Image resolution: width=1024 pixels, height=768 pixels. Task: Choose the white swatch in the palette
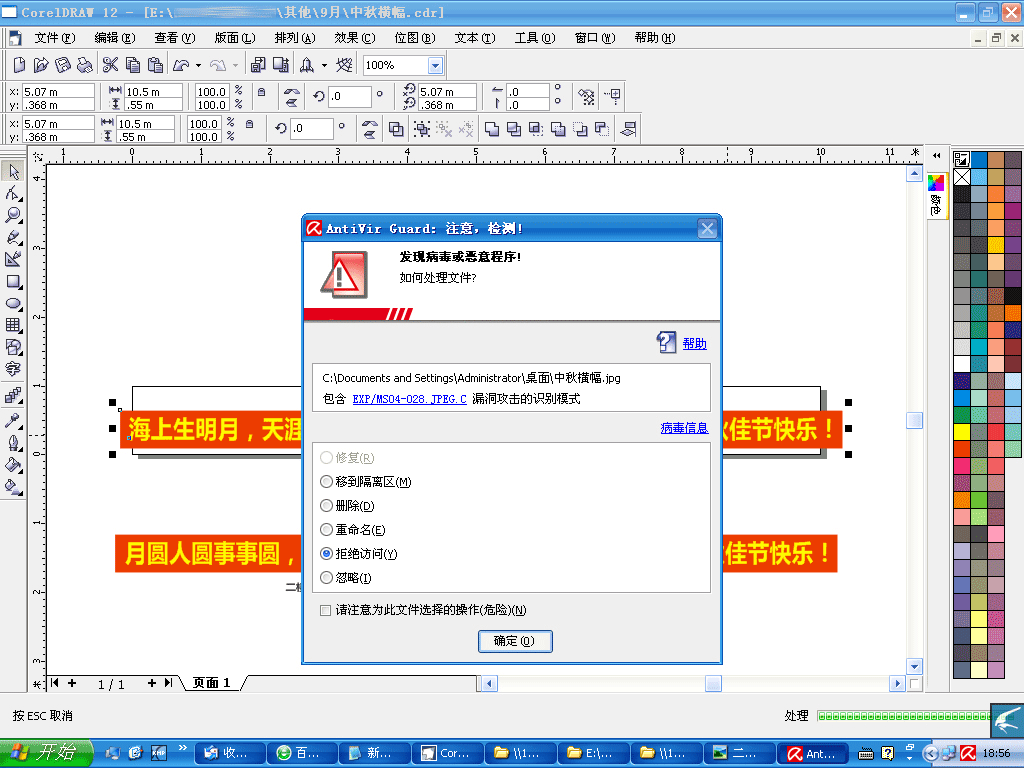tap(962, 363)
